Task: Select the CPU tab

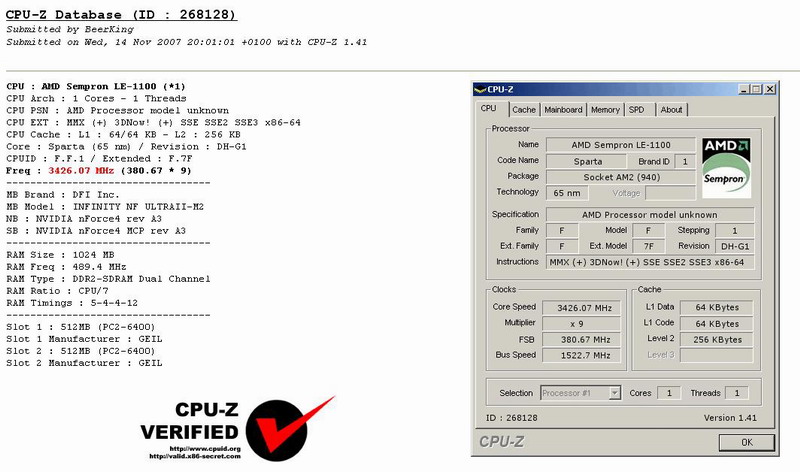Action: tap(489, 109)
